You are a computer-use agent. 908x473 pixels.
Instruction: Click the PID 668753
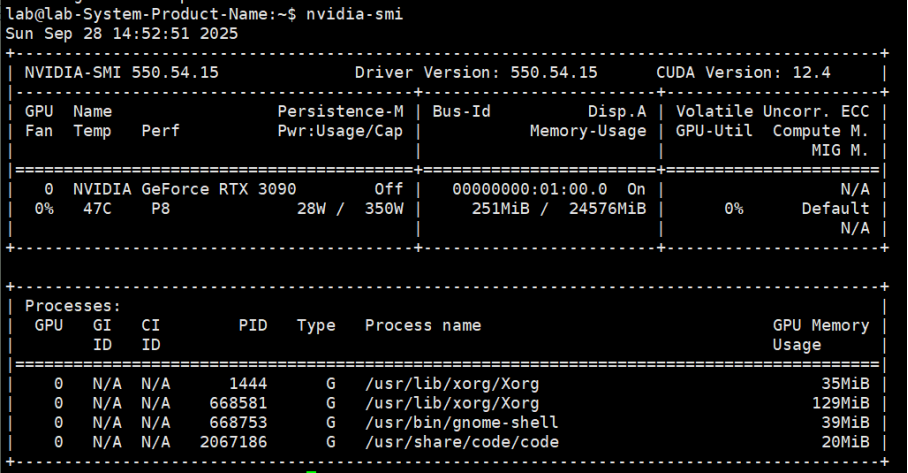pyautogui.click(x=238, y=423)
